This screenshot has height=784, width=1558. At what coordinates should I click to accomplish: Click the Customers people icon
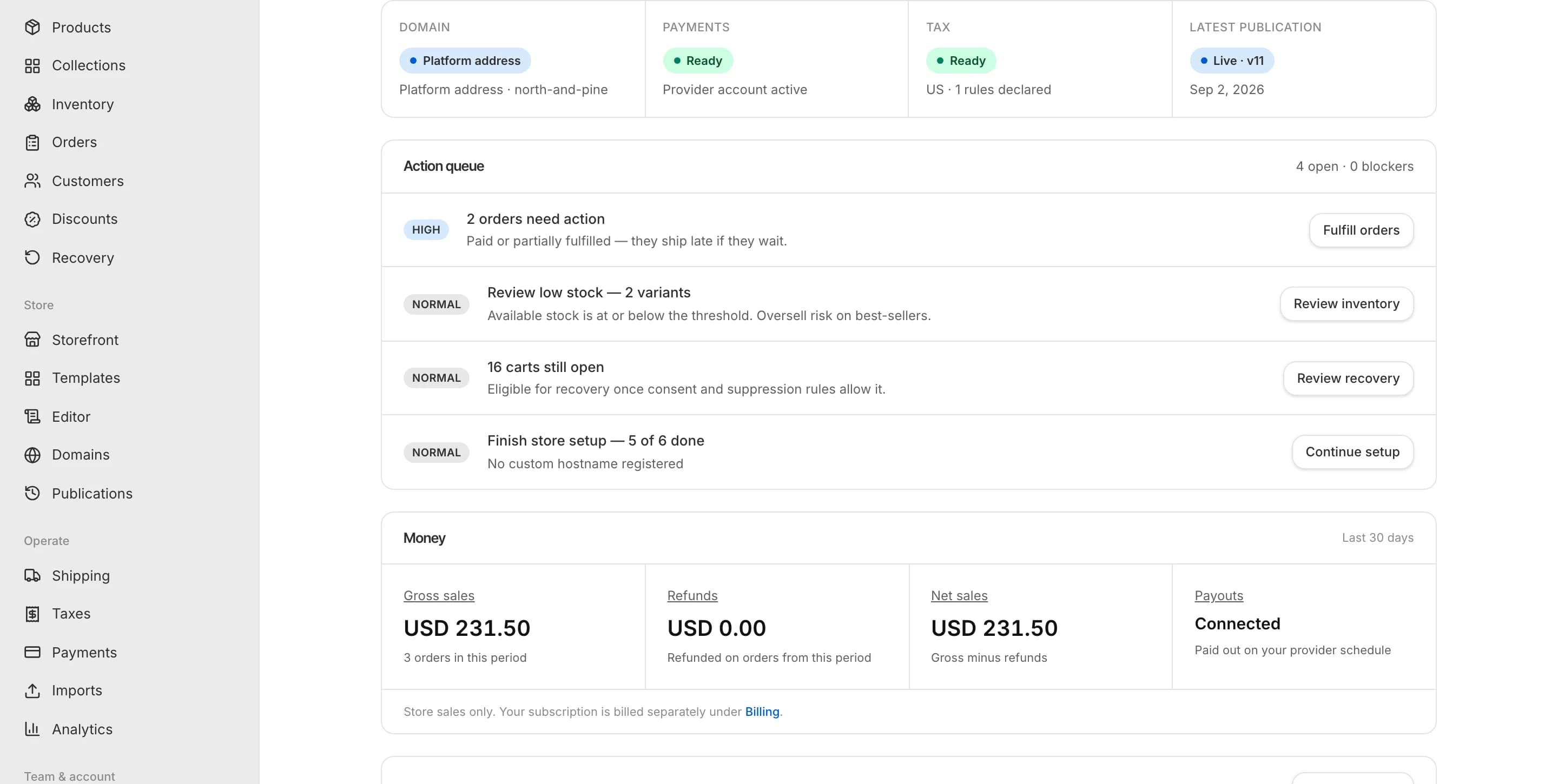pos(32,181)
